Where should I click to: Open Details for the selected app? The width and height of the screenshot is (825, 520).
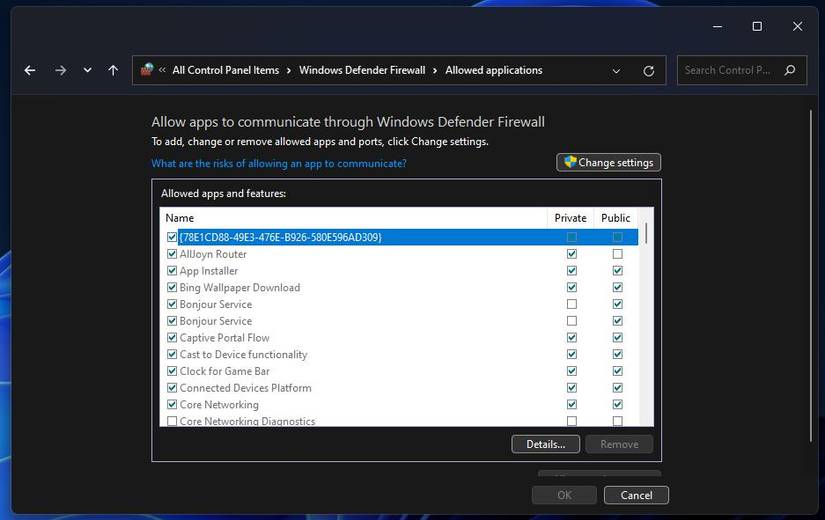coord(546,444)
